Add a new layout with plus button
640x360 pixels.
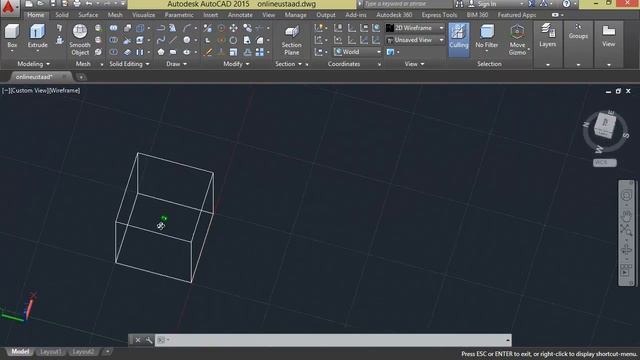coord(107,352)
